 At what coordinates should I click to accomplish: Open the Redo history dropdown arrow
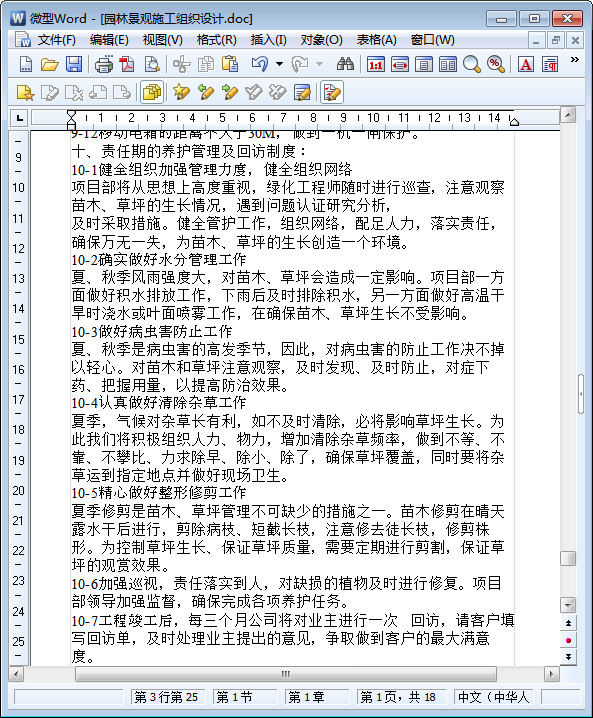tap(320, 65)
